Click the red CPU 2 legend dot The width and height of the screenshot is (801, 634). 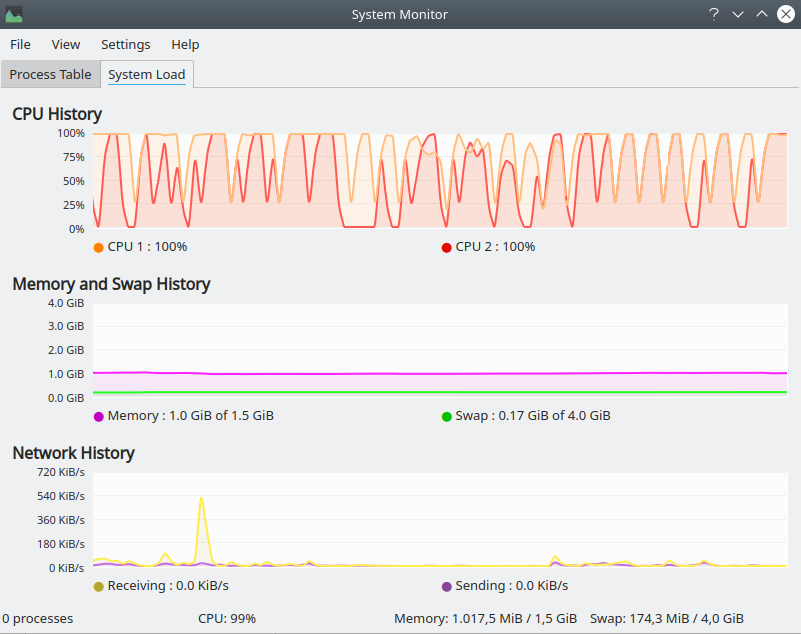tap(446, 247)
